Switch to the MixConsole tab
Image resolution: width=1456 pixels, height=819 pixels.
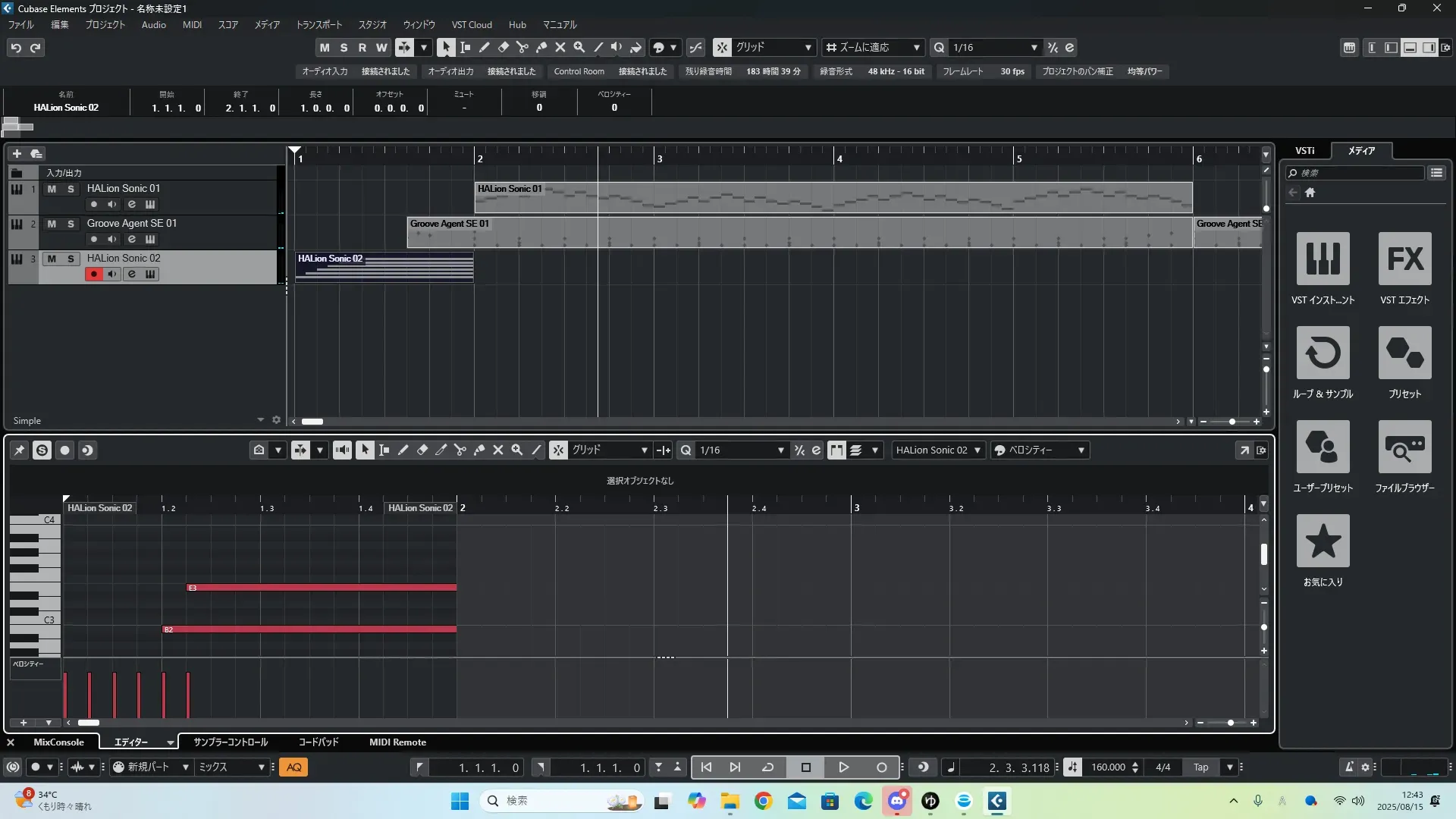[58, 742]
